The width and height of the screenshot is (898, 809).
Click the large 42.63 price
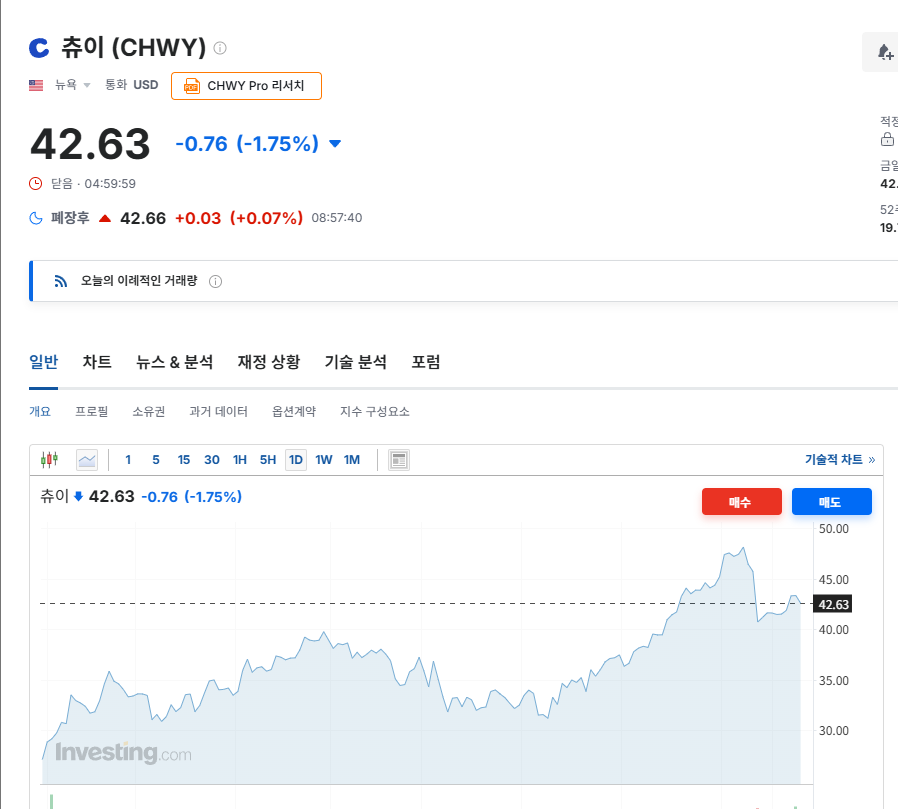click(x=90, y=144)
